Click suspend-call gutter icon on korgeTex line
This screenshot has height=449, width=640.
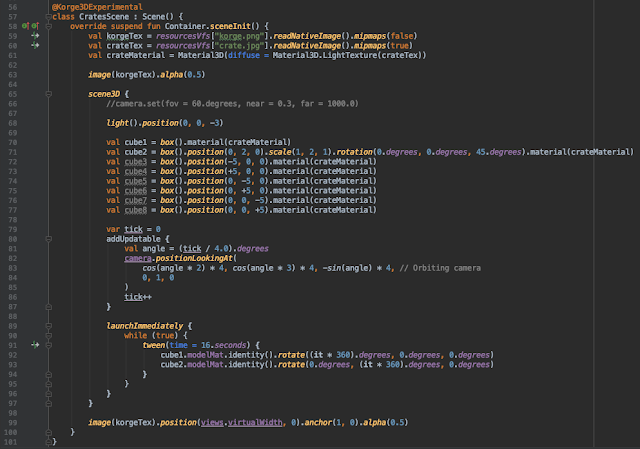(x=35, y=34)
